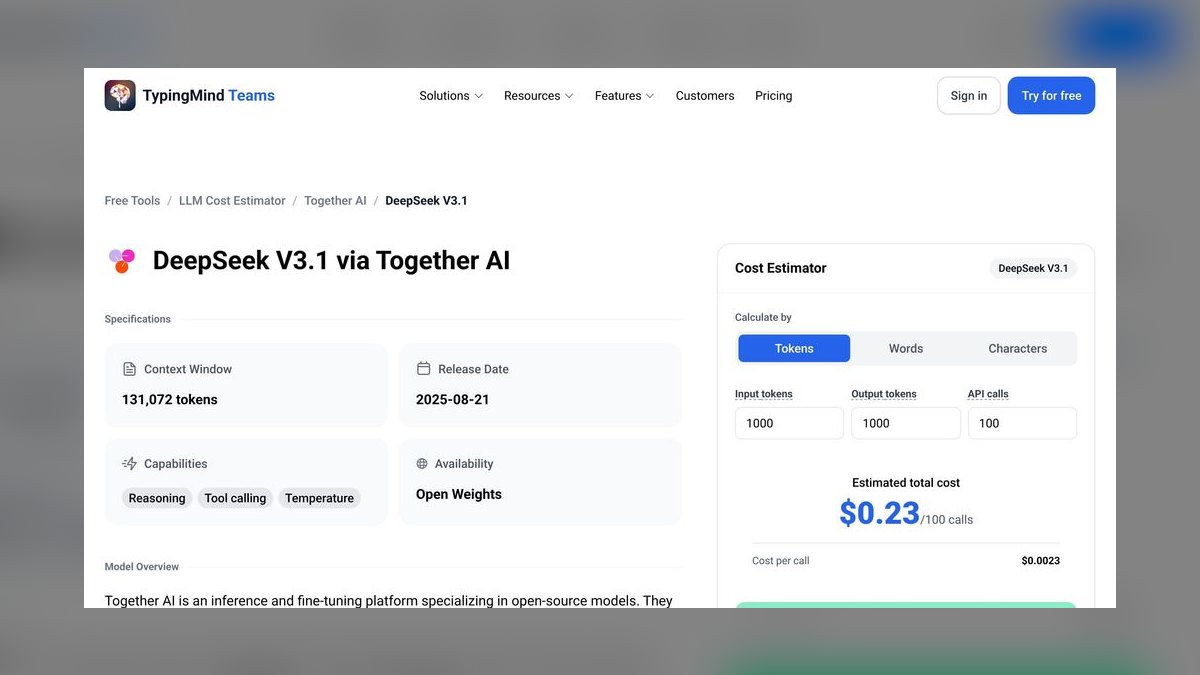
Task: Click the Sign in button
Action: pos(969,96)
